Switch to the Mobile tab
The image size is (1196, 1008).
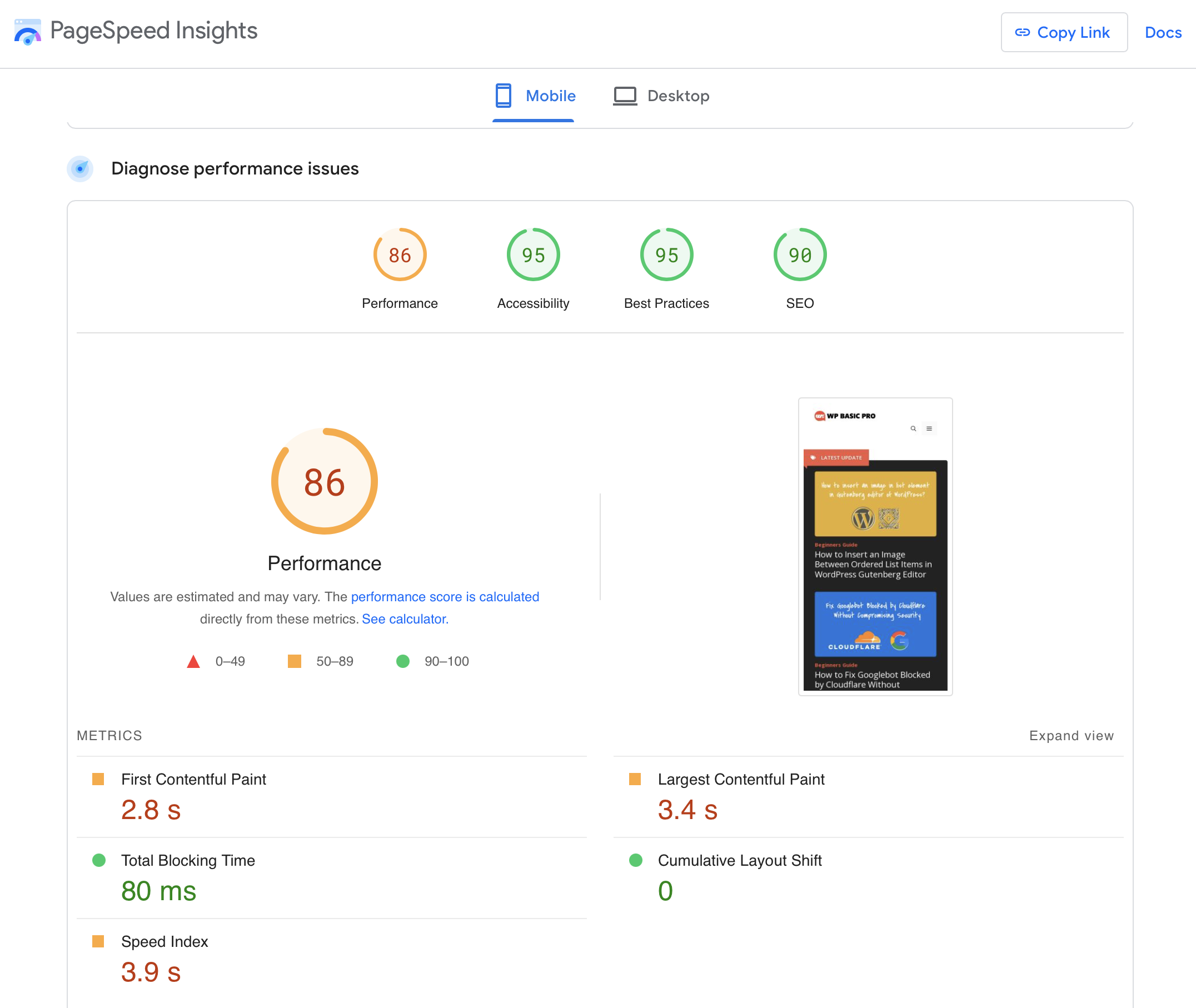point(534,96)
